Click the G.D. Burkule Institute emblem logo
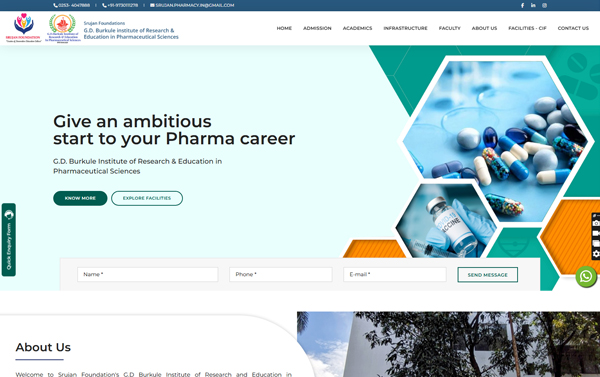 [63, 28]
